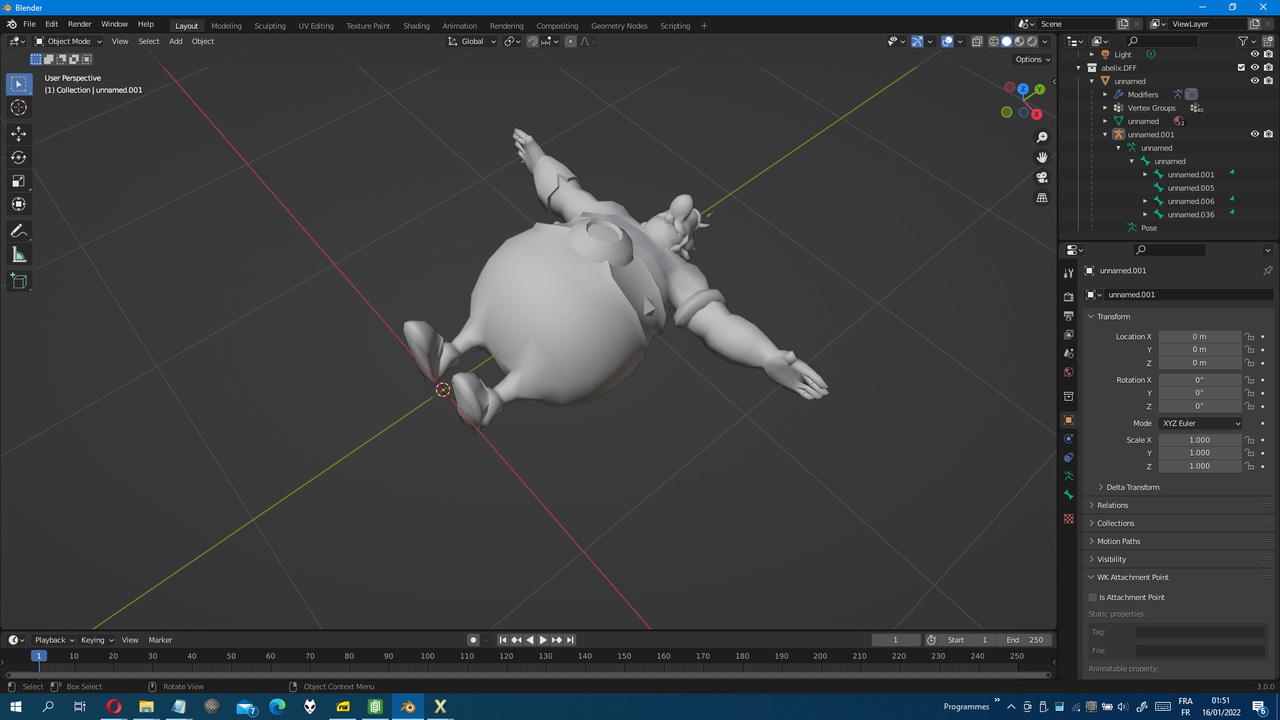The image size is (1280, 720).
Task: Disable rendering for unnamed.001 camera icon
Action: (1268, 134)
